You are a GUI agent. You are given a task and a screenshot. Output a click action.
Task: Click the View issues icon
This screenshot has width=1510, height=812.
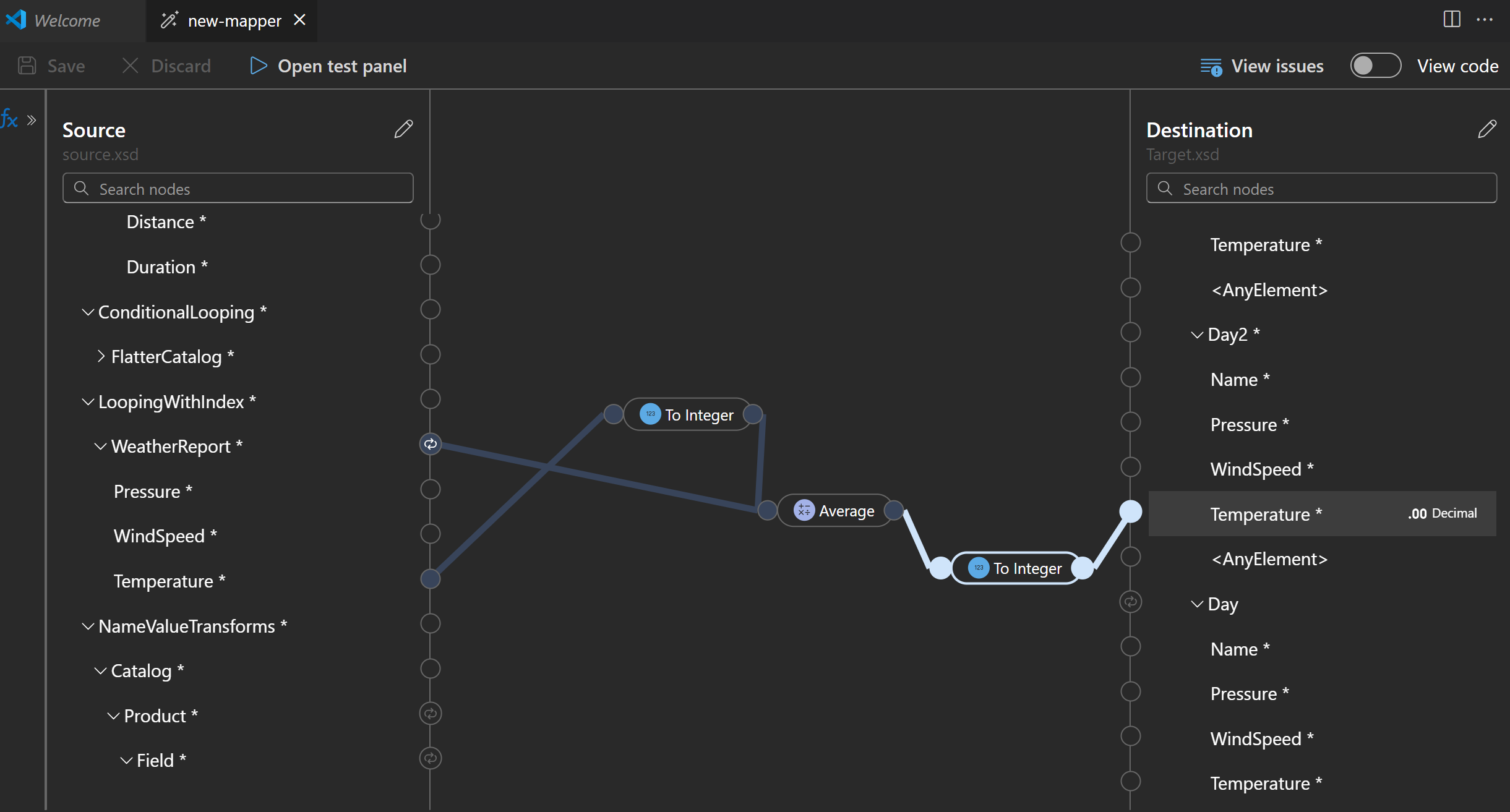coord(1211,66)
